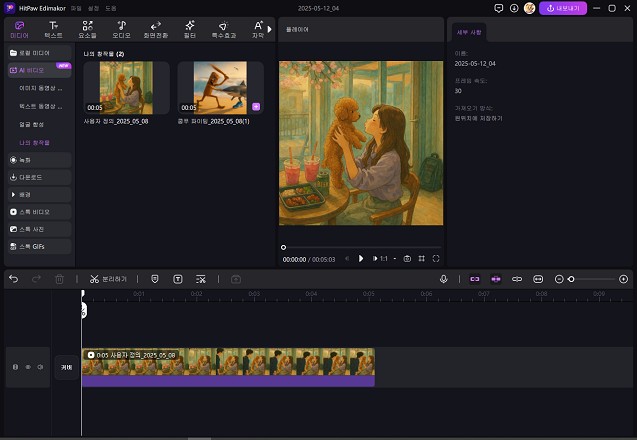Image resolution: width=637 pixels, height=440 pixels.
Task: Open the 텍스트 (Text) tab
Action: point(53,28)
